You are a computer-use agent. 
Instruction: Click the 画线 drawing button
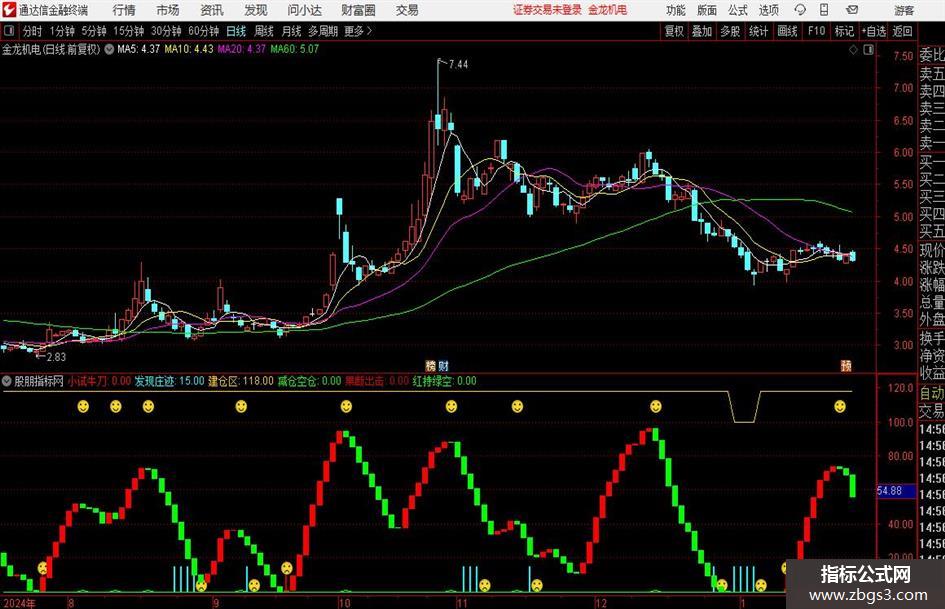coord(787,31)
